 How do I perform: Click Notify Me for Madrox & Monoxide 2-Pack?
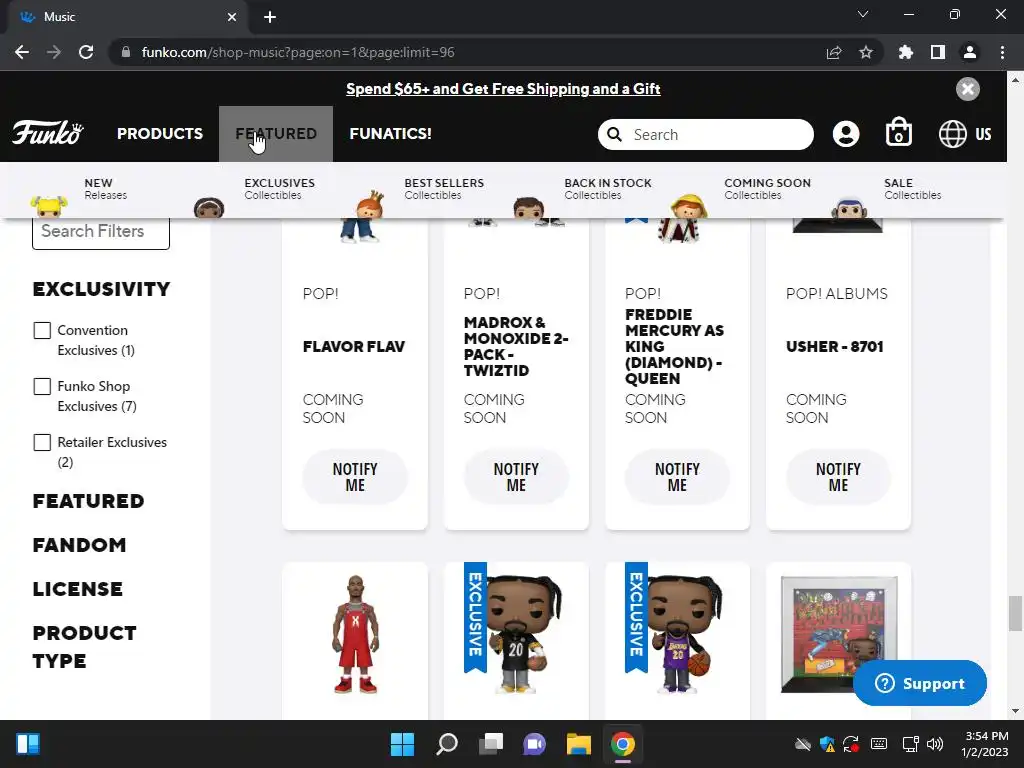pos(516,477)
